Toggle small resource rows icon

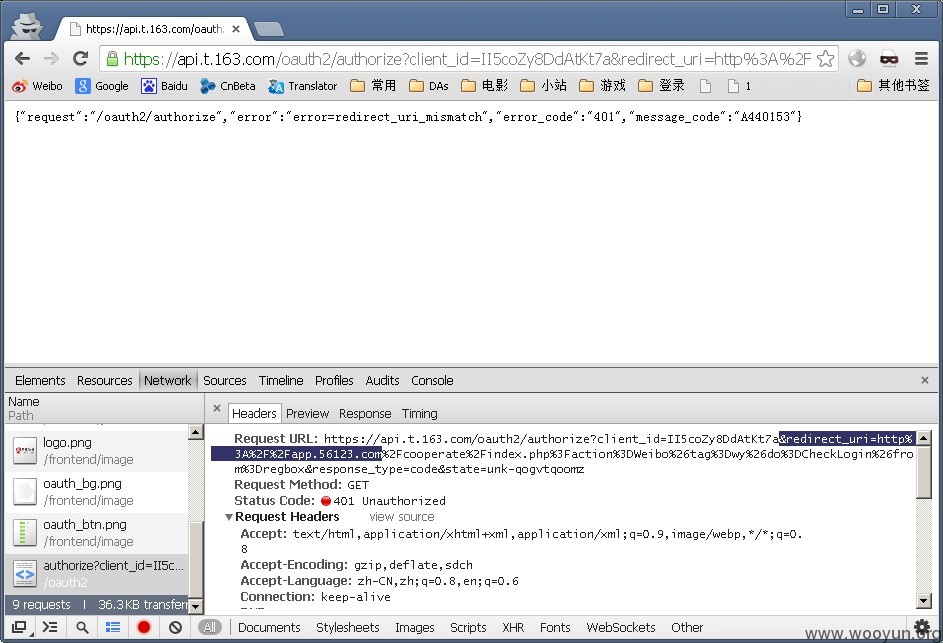click(x=112, y=627)
